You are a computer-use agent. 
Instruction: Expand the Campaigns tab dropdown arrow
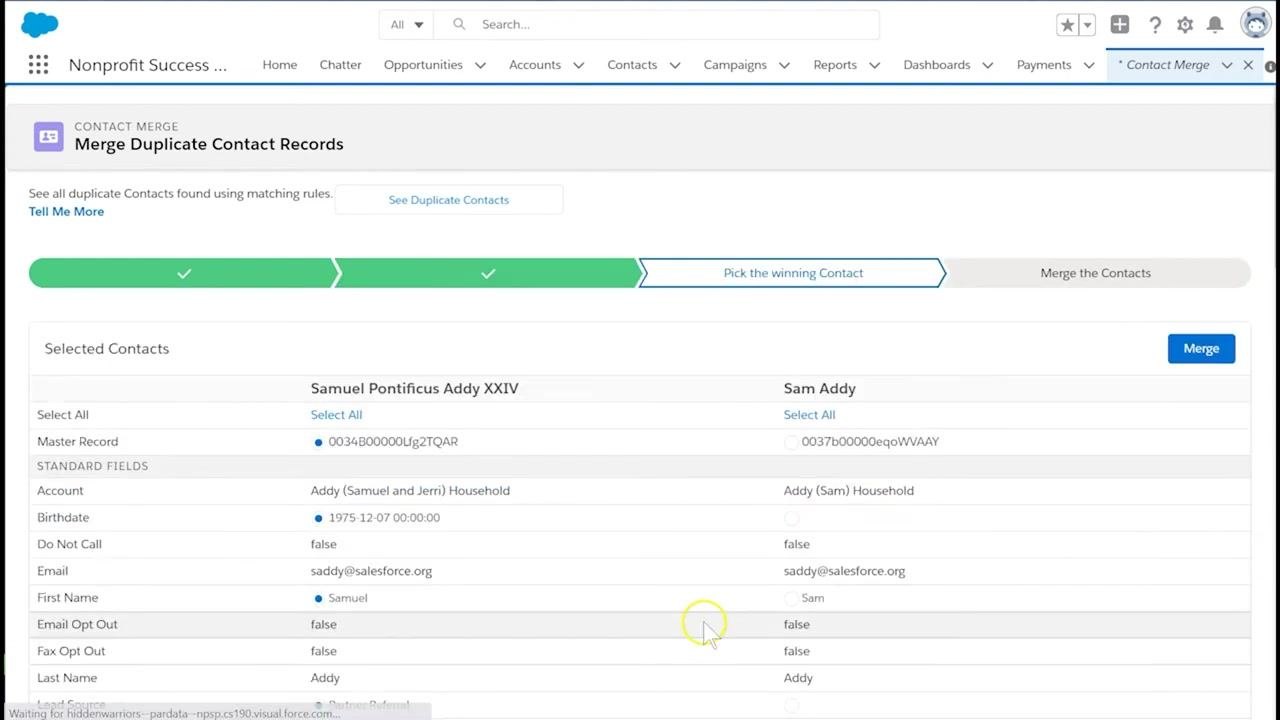785,65
